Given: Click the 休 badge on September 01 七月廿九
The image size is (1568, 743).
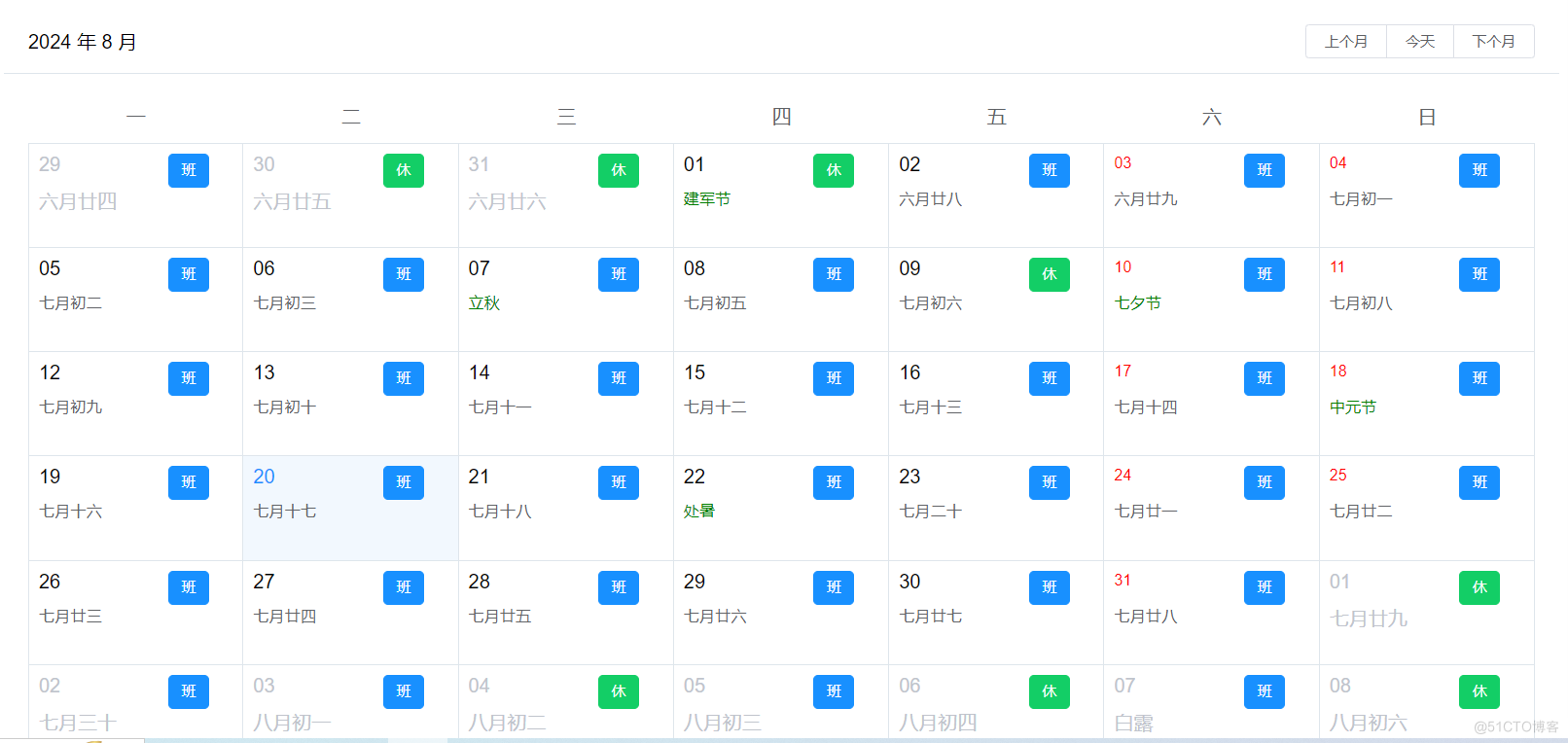Looking at the screenshot, I should click(x=1479, y=587).
